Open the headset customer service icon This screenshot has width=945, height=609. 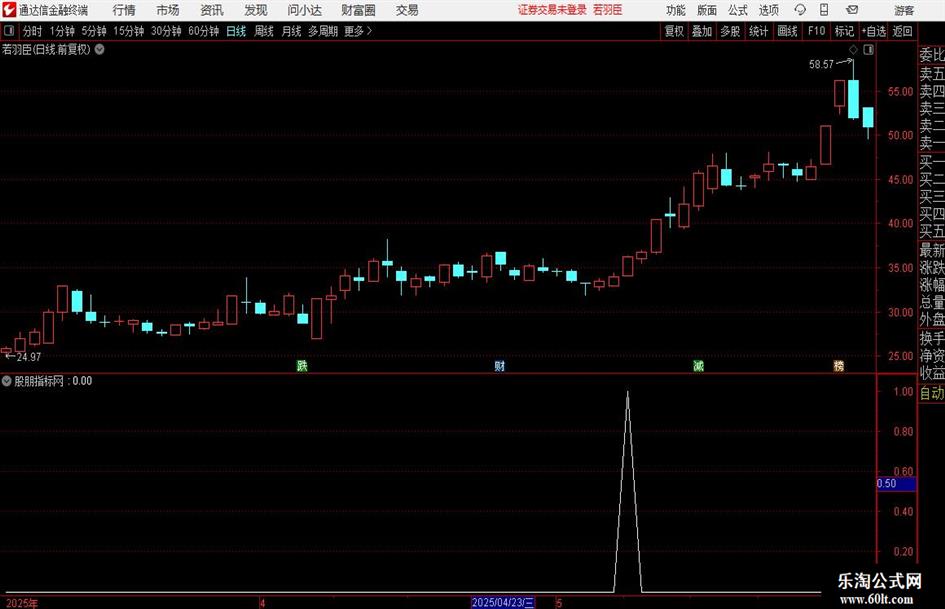800,10
